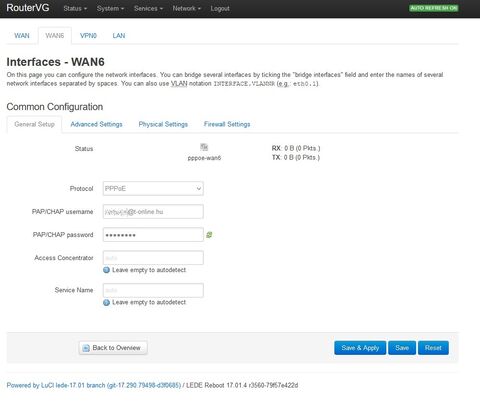Click the Reset button
The width and height of the screenshot is (480, 412).
pos(433,348)
